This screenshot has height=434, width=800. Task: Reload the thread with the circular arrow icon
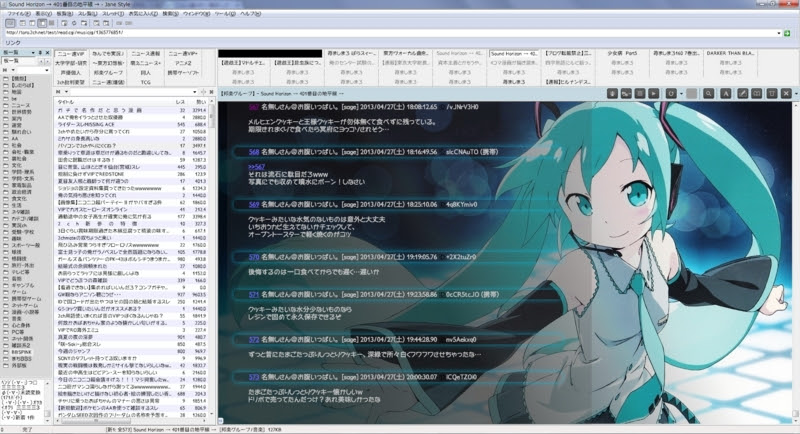coord(671,94)
